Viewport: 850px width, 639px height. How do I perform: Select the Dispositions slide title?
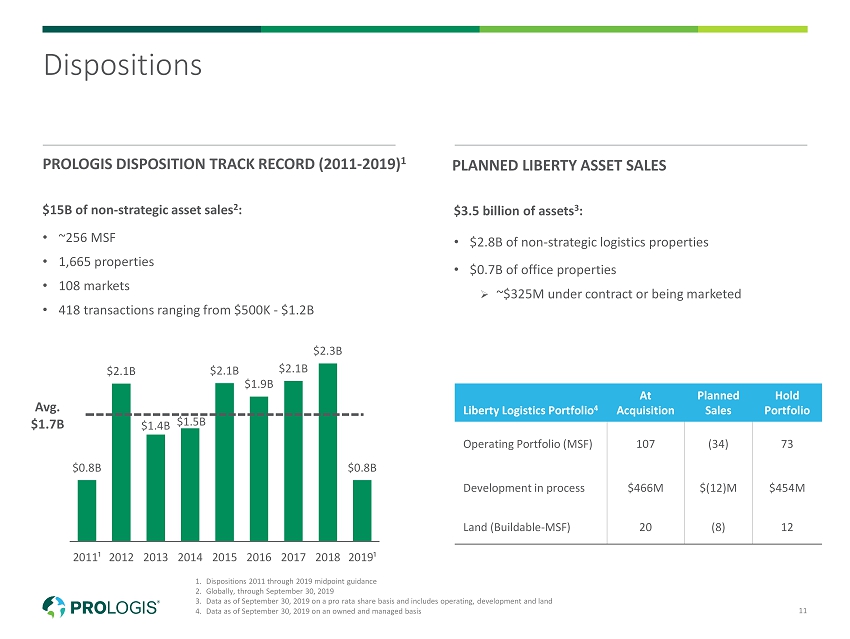[x=122, y=66]
